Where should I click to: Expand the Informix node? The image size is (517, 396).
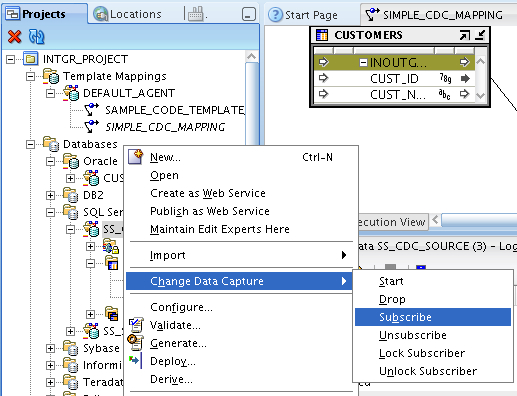click(50, 365)
